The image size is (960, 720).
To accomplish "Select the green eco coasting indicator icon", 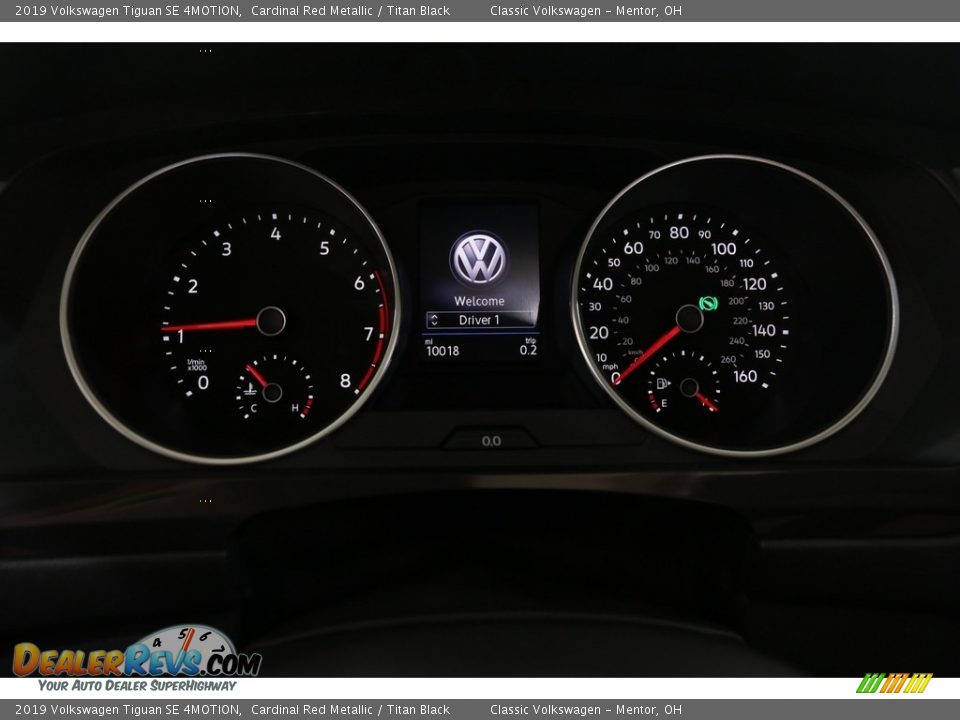I will 707,302.
